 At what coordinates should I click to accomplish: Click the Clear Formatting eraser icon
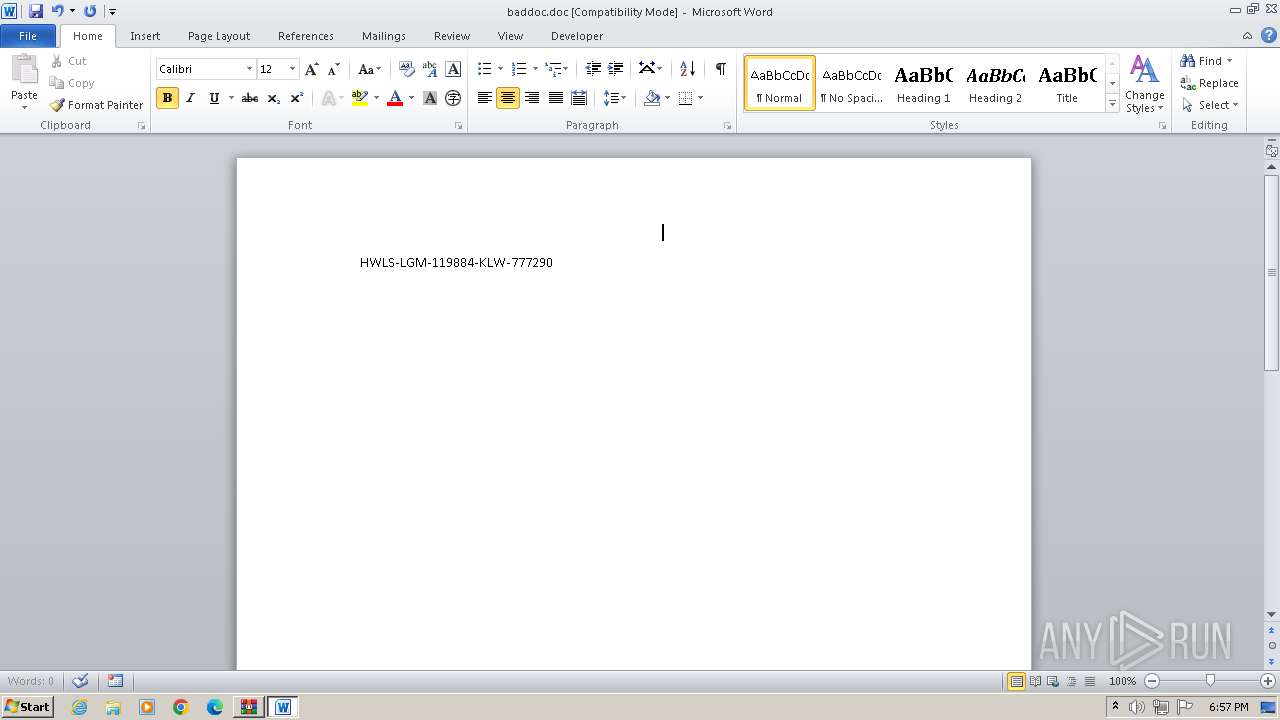pyautogui.click(x=407, y=69)
